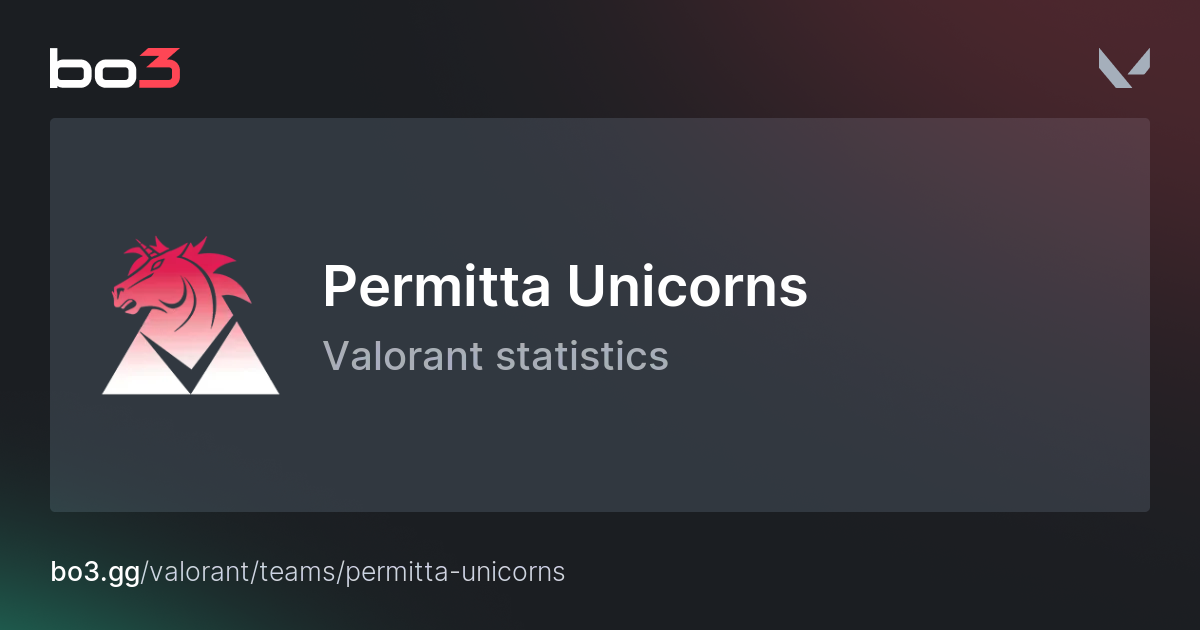Screen dimensions: 1200x630
Task: Click the word "Permitta" in the title
Action: (436, 287)
